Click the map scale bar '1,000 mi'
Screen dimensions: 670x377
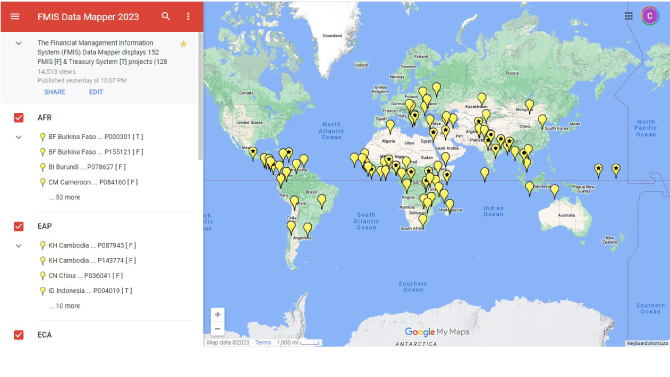click(x=298, y=342)
